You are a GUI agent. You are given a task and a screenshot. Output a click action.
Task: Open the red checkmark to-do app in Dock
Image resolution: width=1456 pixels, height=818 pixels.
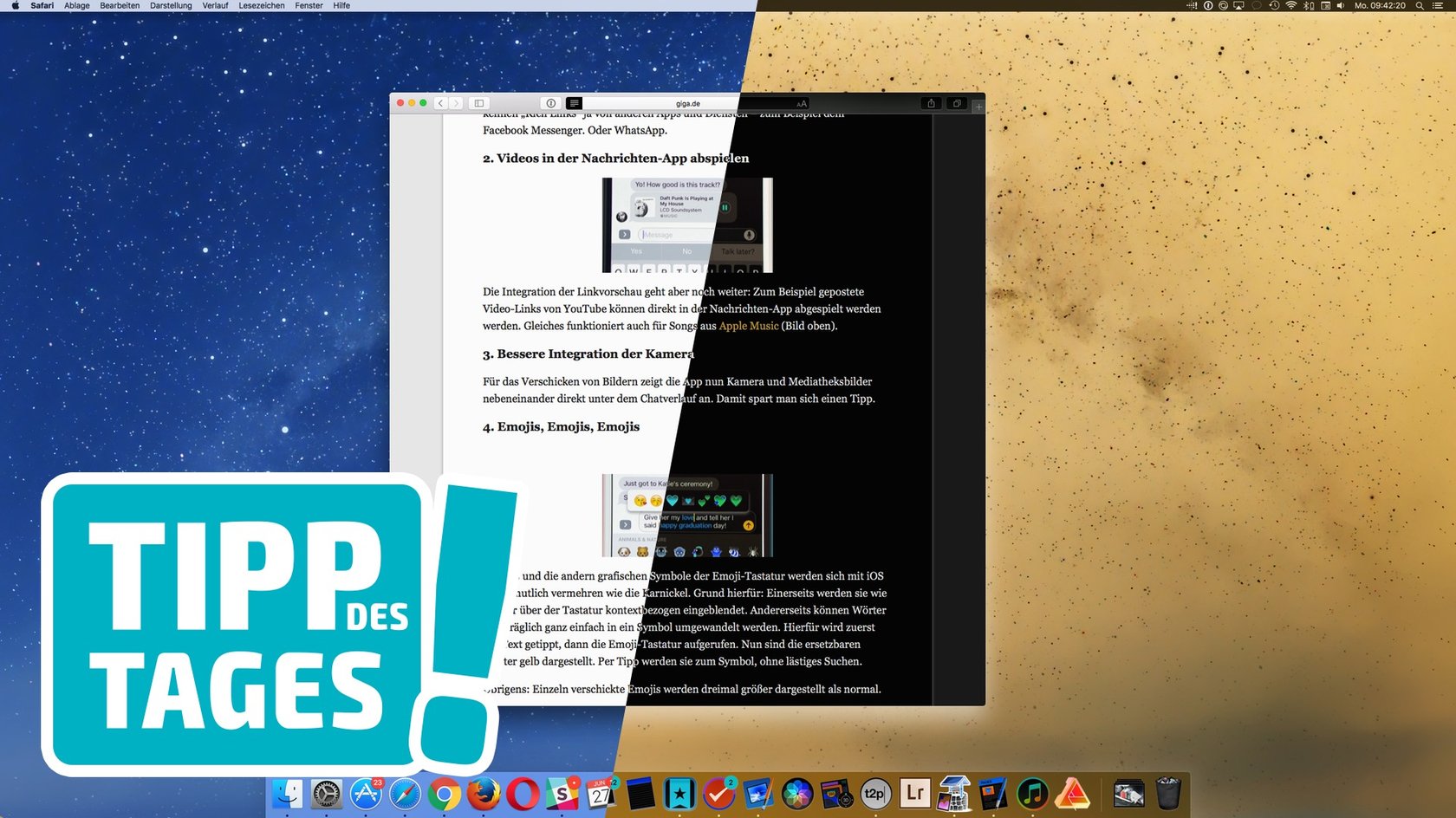(718, 794)
